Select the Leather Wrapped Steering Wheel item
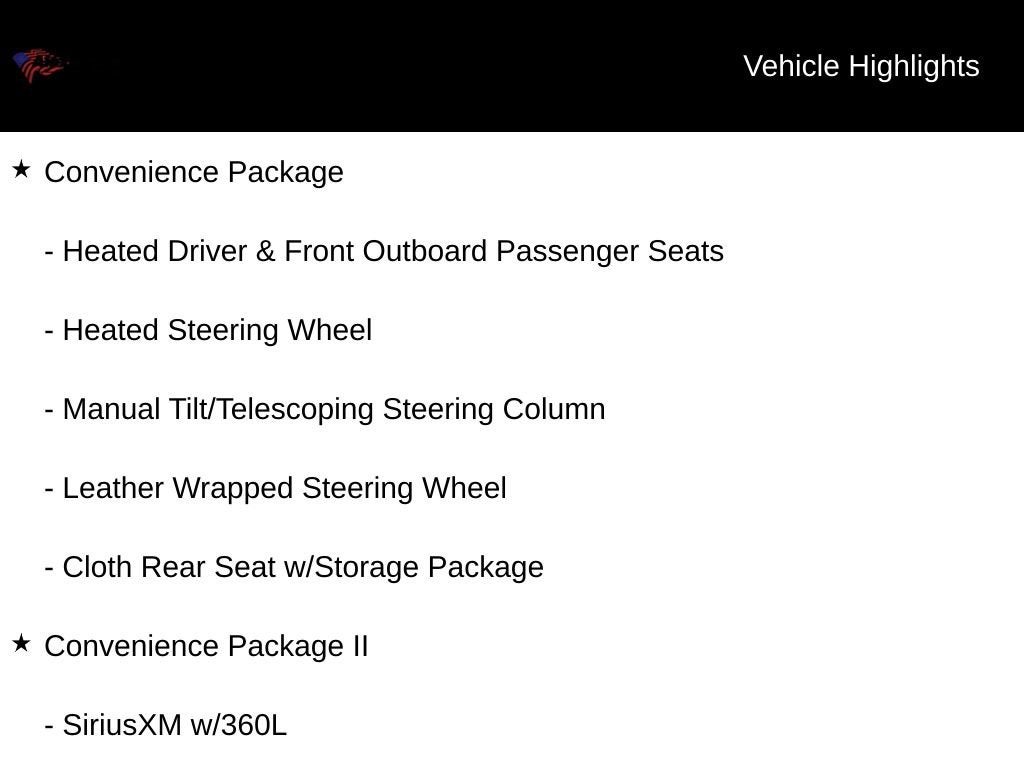This screenshot has width=1024, height=768. tap(284, 488)
